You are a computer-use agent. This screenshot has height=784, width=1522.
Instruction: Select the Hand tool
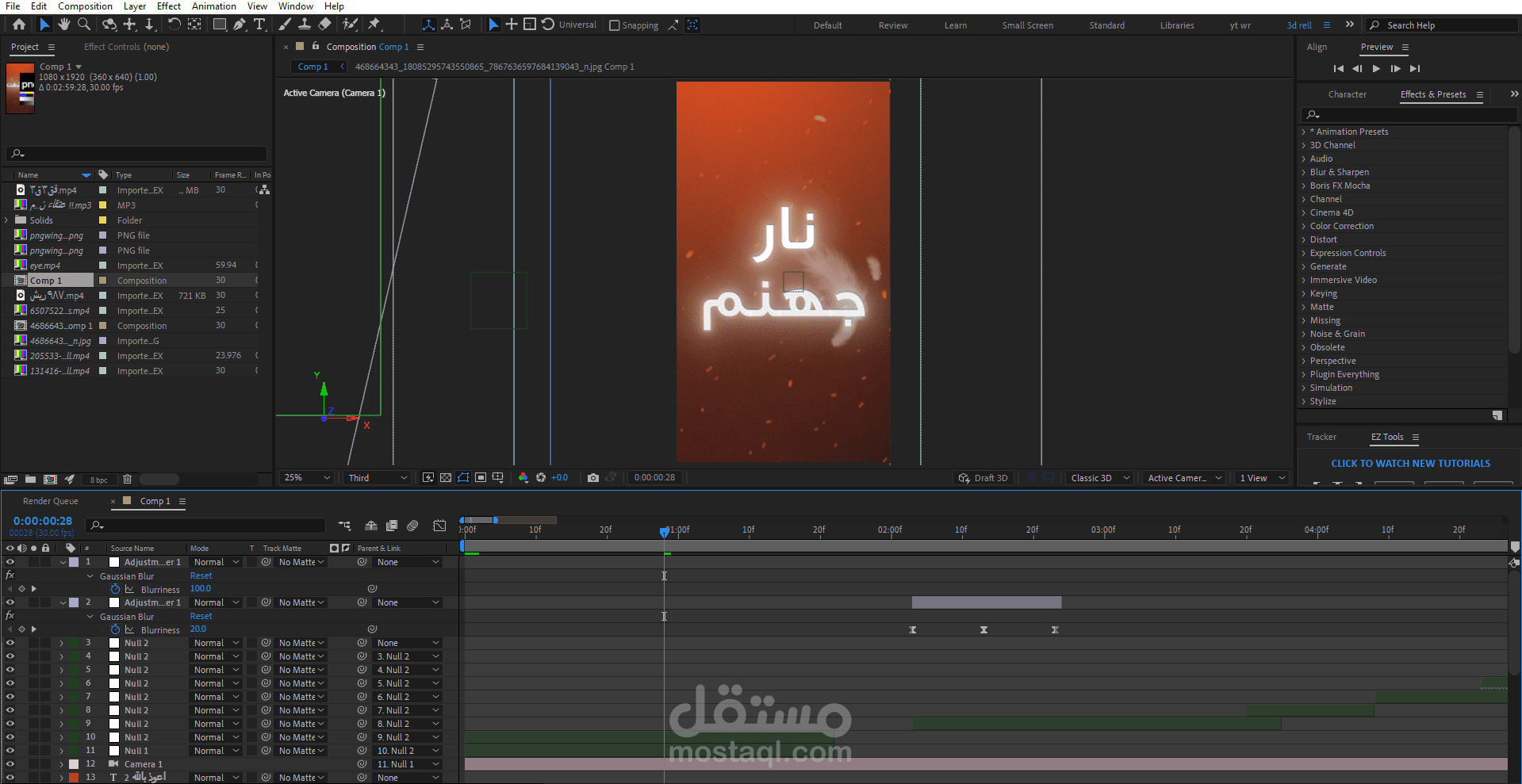64,25
